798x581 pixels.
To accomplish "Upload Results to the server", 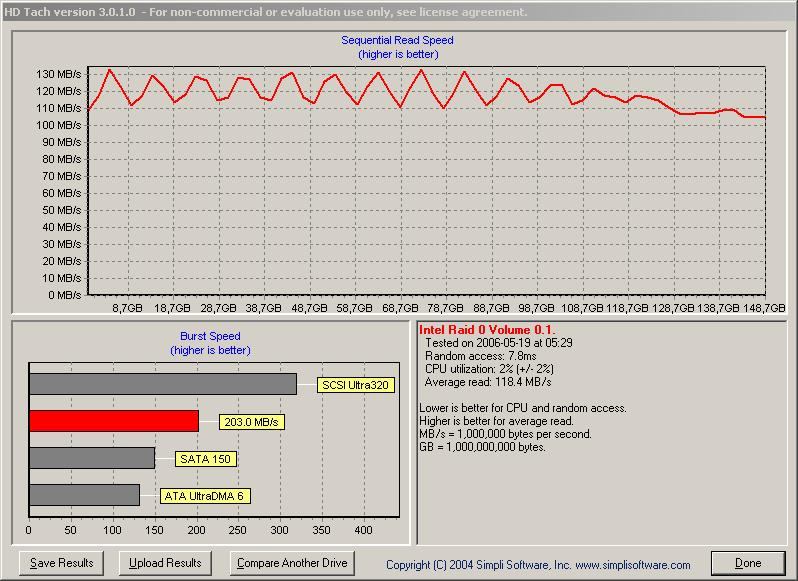I will pyautogui.click(x=165, y=563).
